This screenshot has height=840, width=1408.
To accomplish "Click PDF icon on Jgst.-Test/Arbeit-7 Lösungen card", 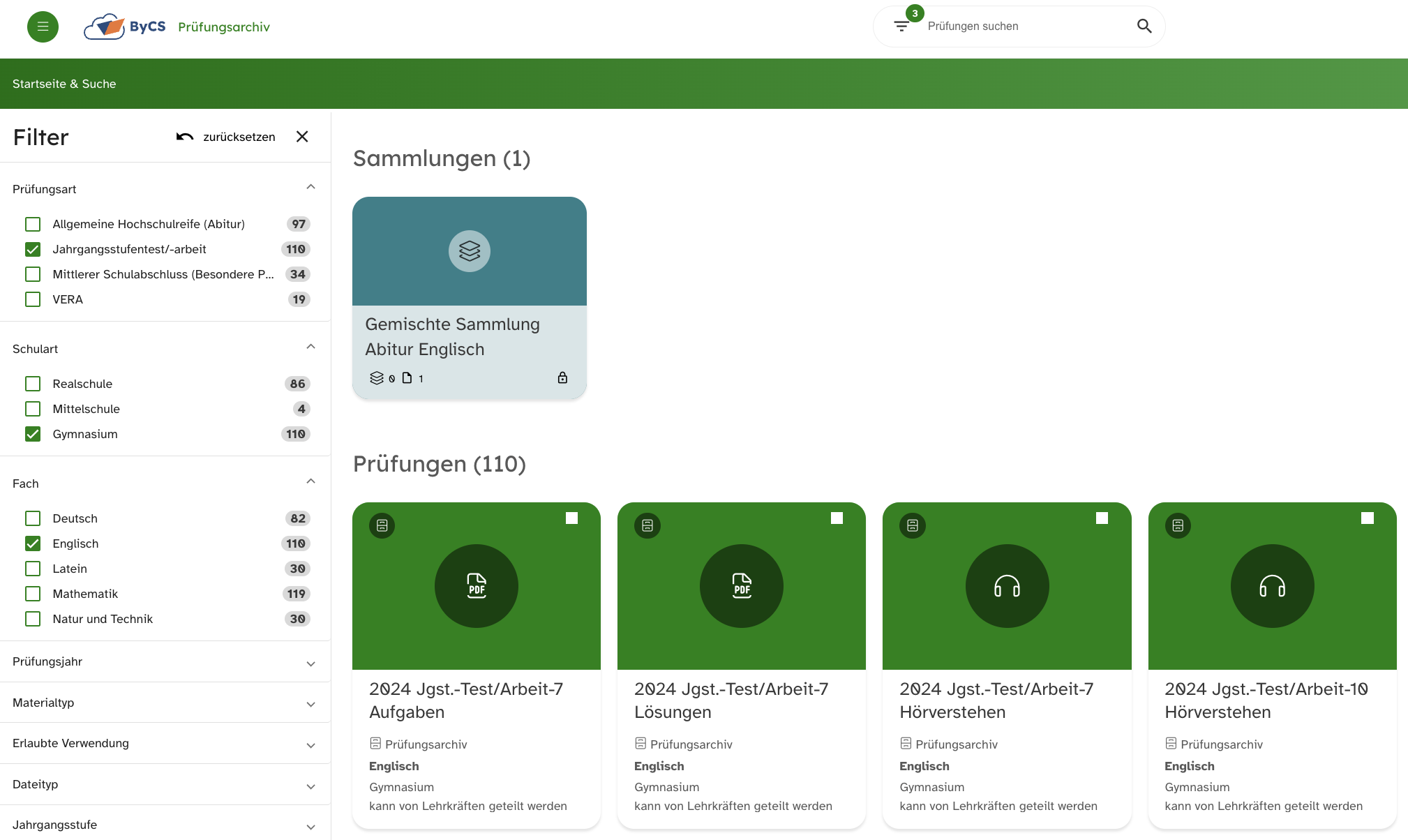I will [742, 586].
